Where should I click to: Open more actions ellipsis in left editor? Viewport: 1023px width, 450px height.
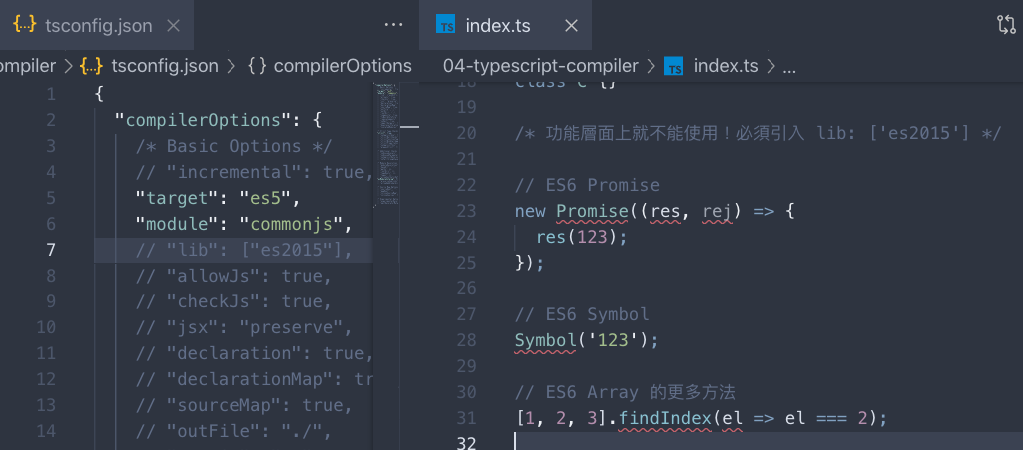(x=393, y=25)
